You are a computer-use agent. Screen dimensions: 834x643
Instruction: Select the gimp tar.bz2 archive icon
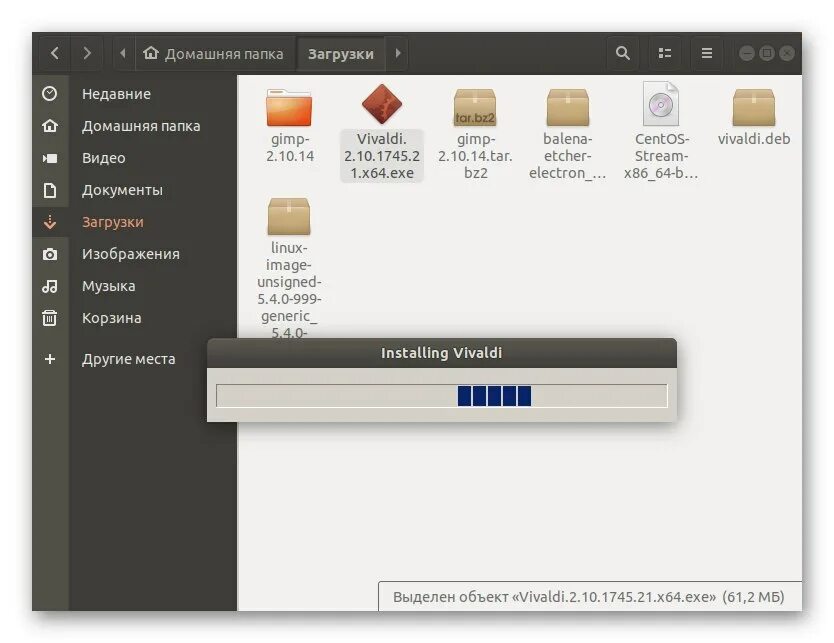pyautogui.click(x=475, y=107)
